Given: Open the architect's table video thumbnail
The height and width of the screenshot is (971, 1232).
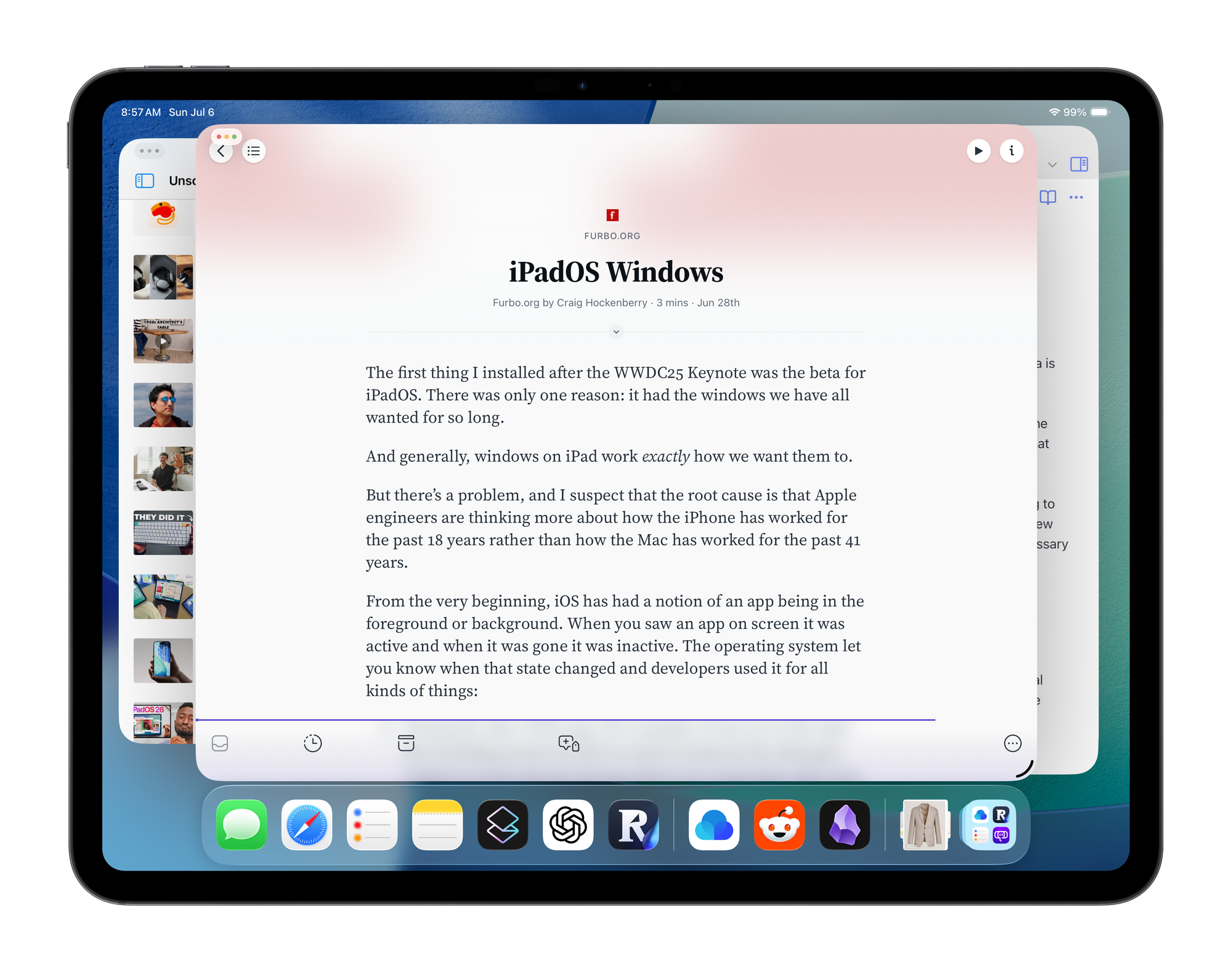Looking at the screenshot, I should pyautogui.click(x=163, y=341).
